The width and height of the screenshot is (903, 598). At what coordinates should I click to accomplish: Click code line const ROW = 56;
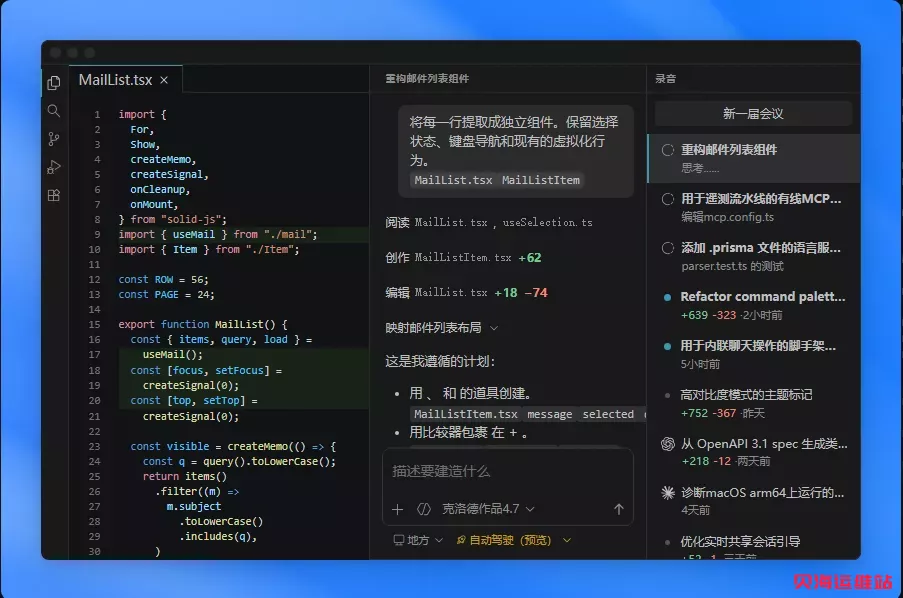point(164,279)
